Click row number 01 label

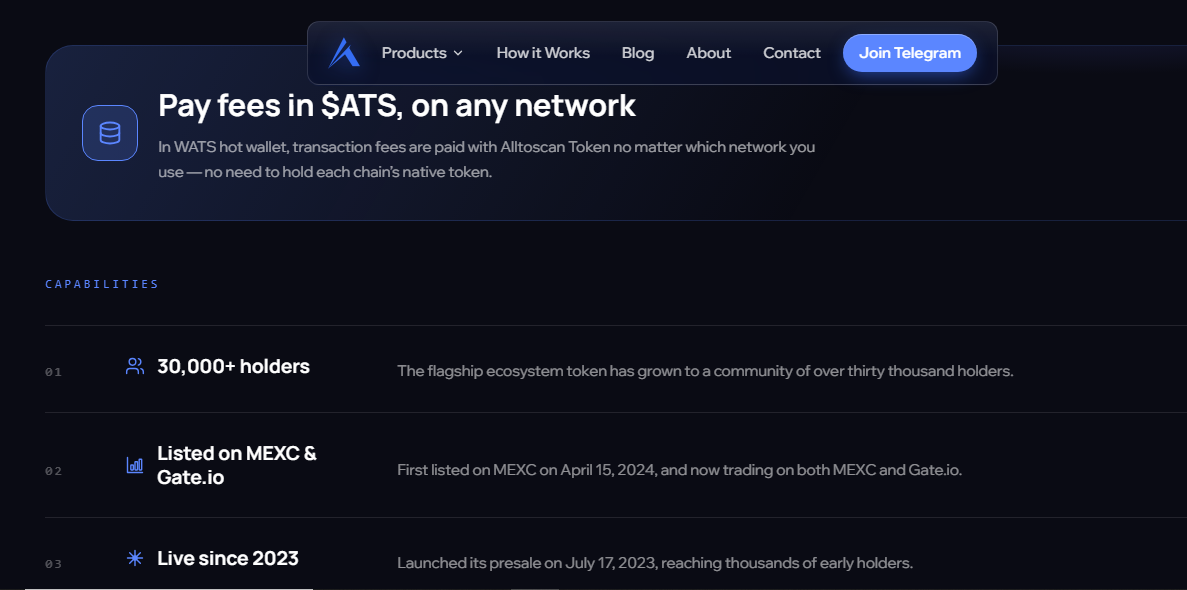[53, 372]
